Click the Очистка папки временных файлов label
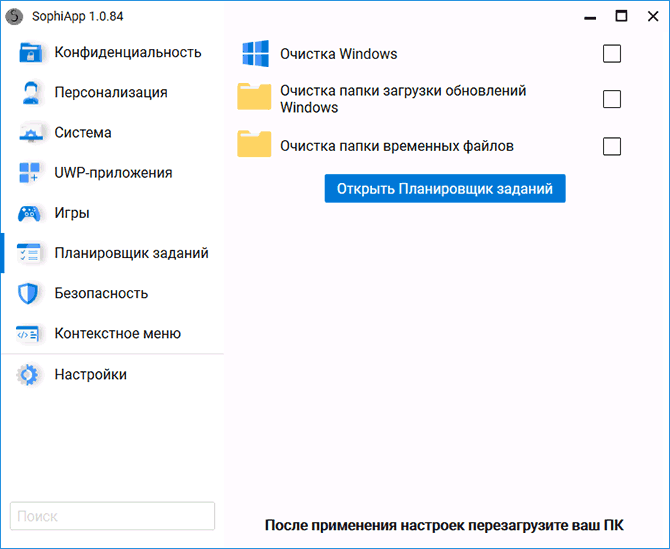The image size is (670, 549). (x=397, y=146)
